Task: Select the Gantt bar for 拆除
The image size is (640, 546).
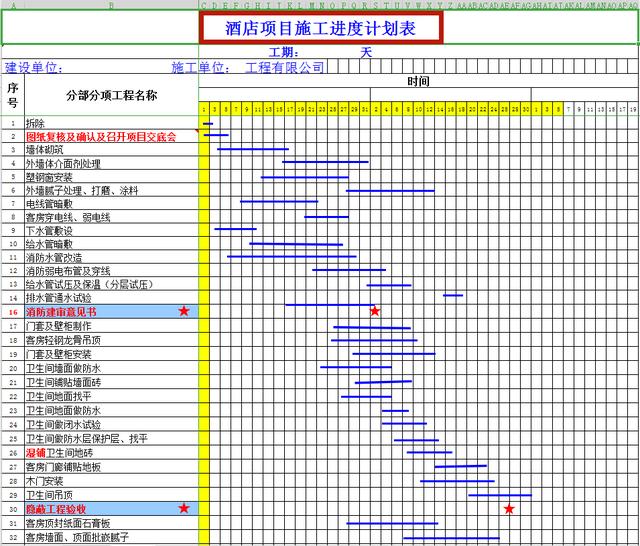Action: 208,124
